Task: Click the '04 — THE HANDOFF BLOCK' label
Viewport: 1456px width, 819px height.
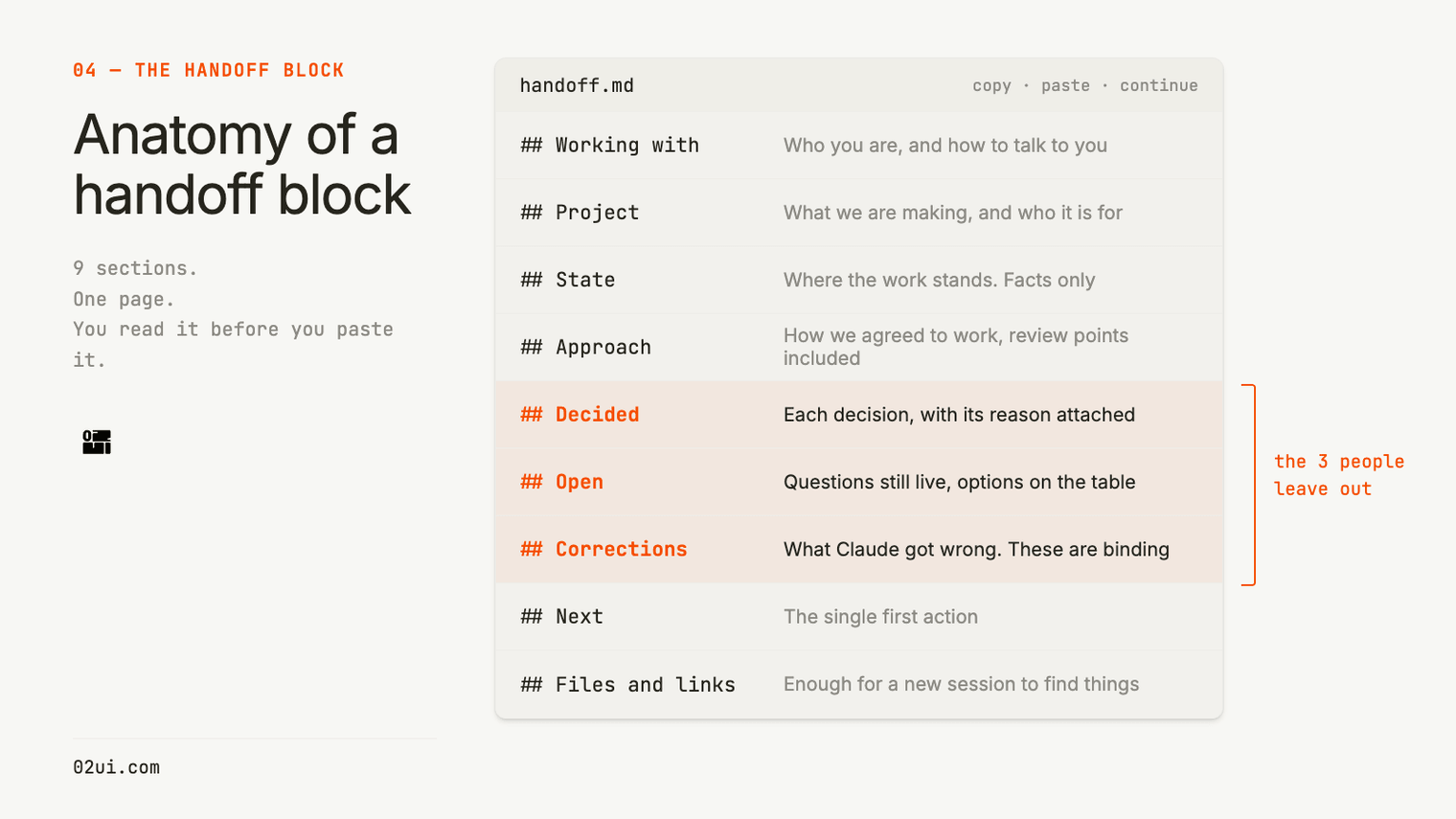Action: coord(209,70)
